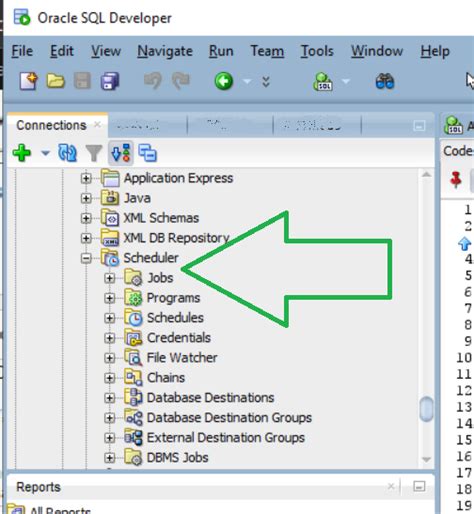Viewport: 474px width, 514px height.
Task: Expand the Jobs node
Action: click(109, 278)
